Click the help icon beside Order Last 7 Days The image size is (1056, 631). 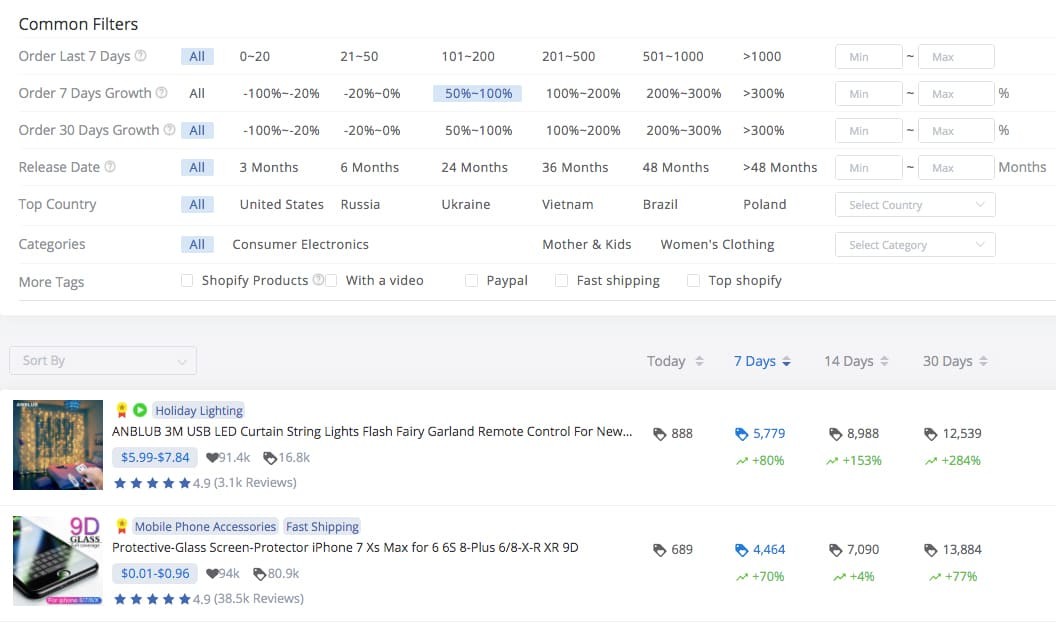[141, 56]
